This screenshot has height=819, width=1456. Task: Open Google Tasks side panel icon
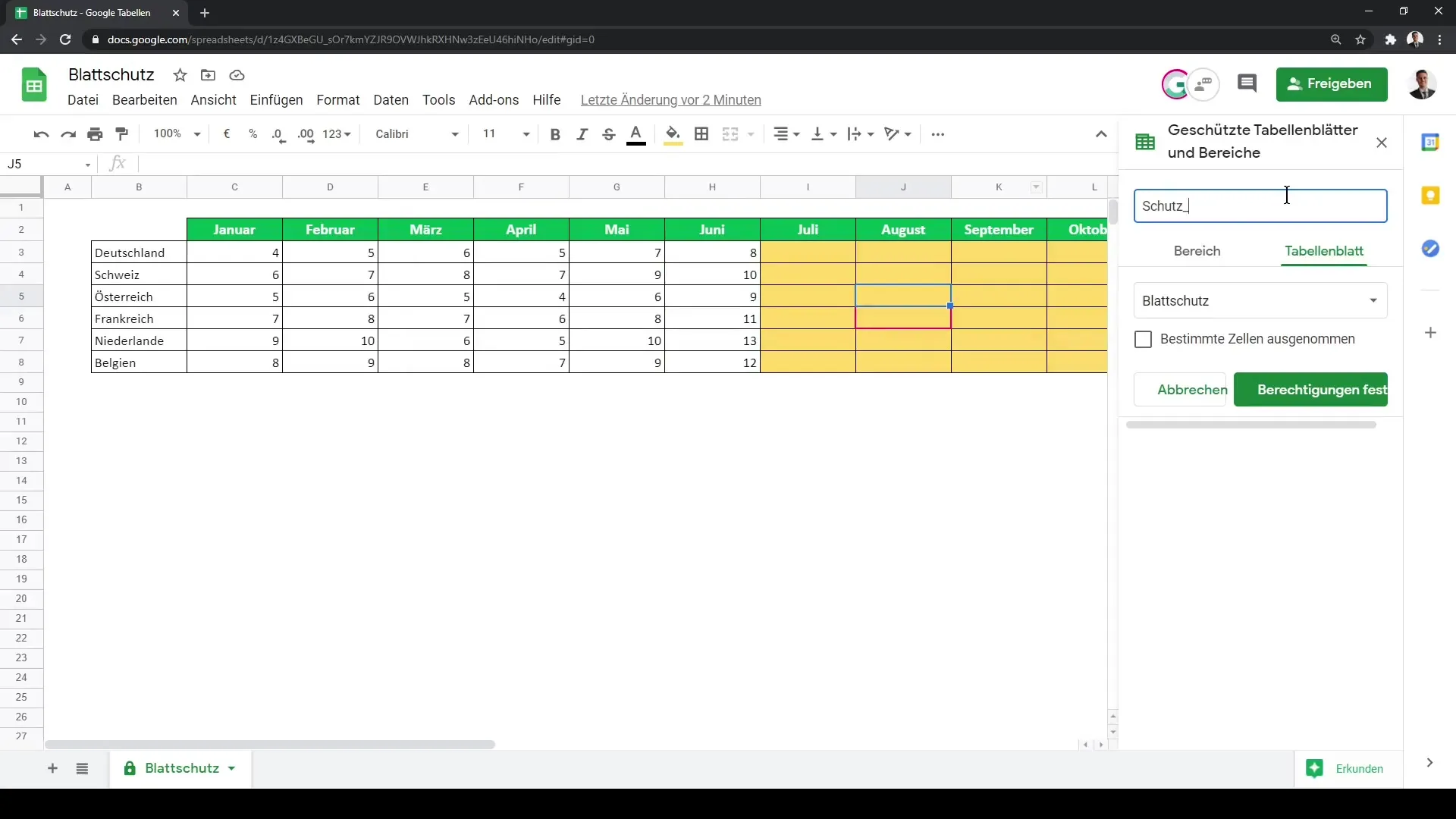1430,249
